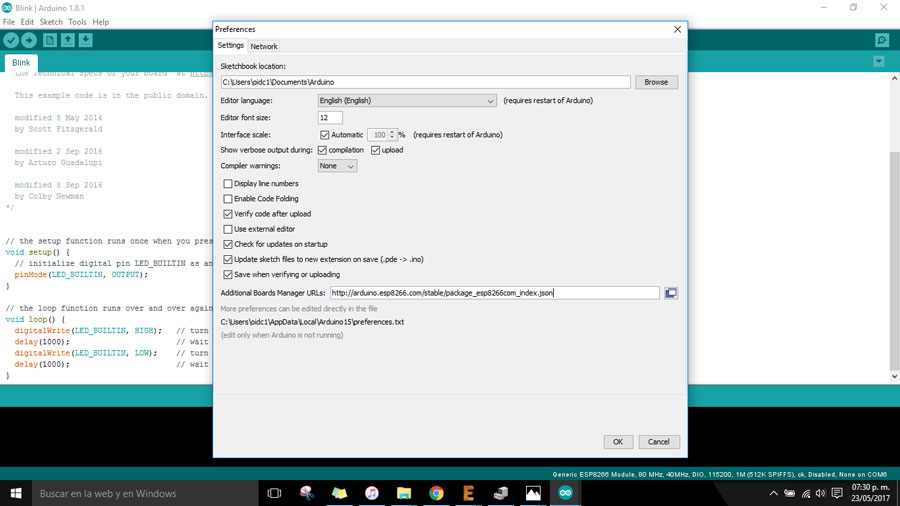Click the battery tray icon
The height and width of the screenshot is (506, 900).
tap(790, 493)
